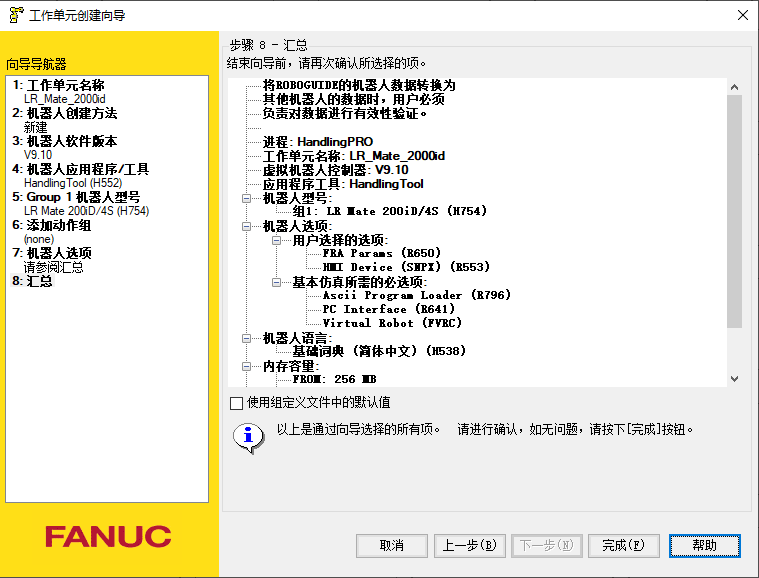Click the blue information bubble icon

pyautogui.click(x=248, y=438)
